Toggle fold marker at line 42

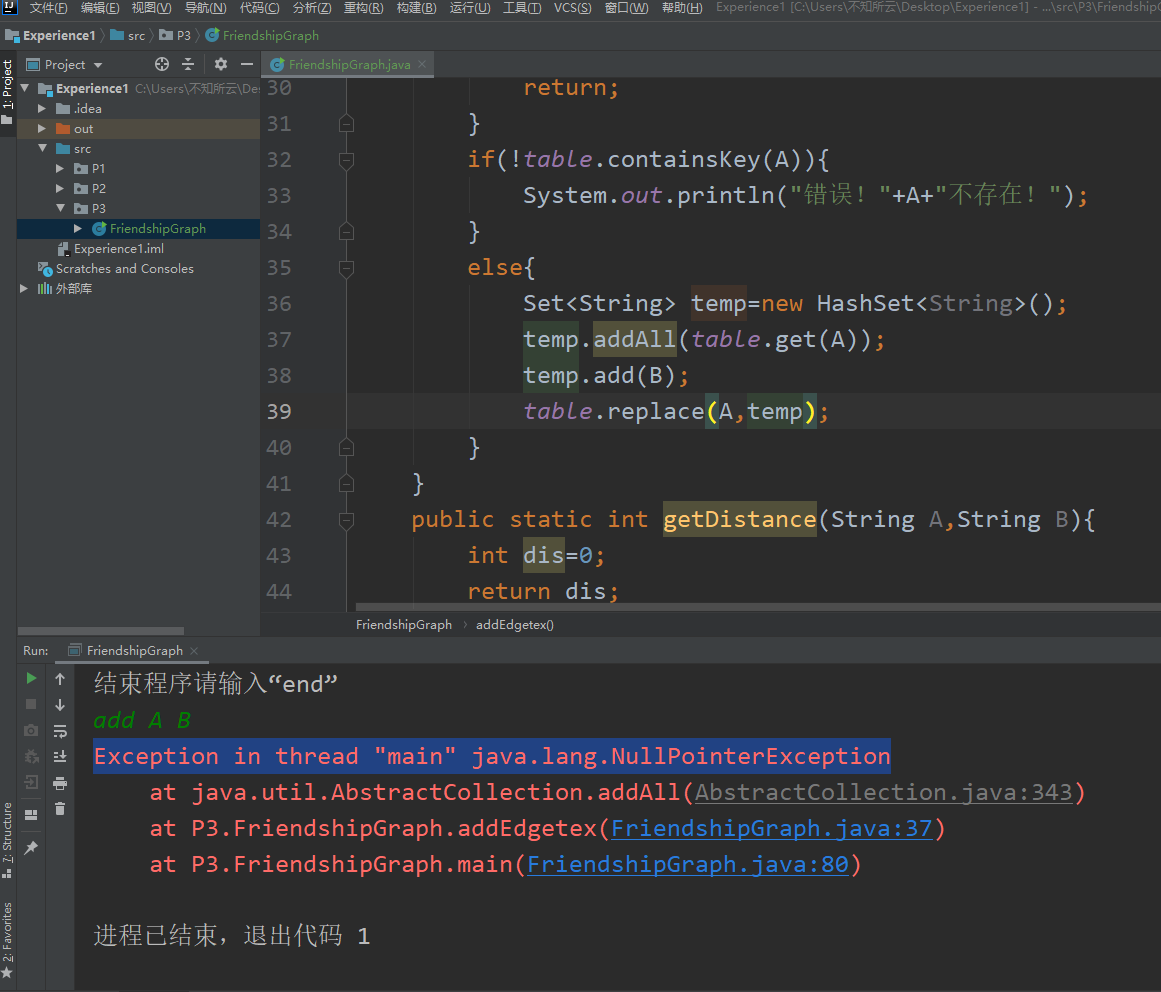[346, 520]
